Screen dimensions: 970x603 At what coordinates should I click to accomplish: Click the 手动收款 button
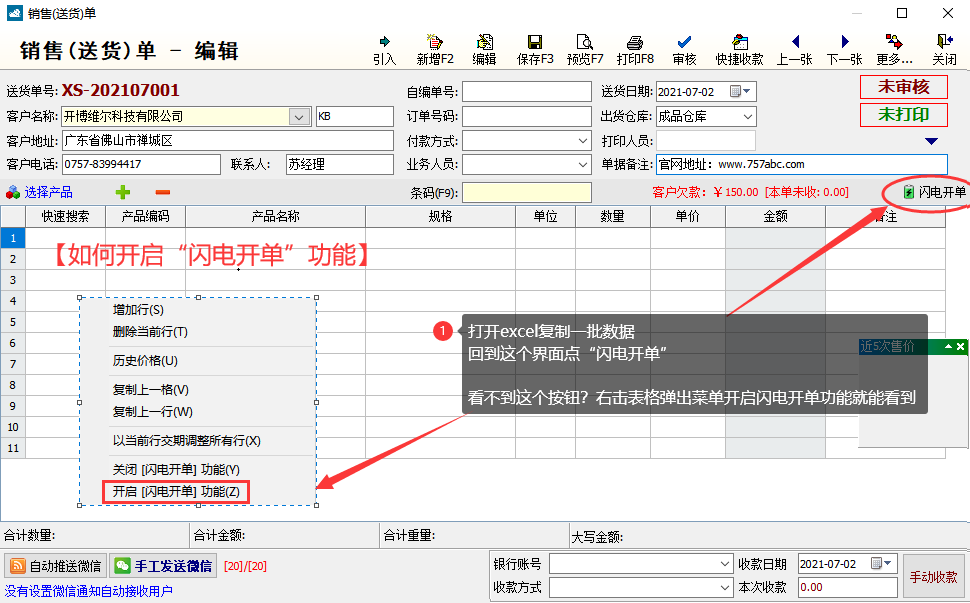933,577
